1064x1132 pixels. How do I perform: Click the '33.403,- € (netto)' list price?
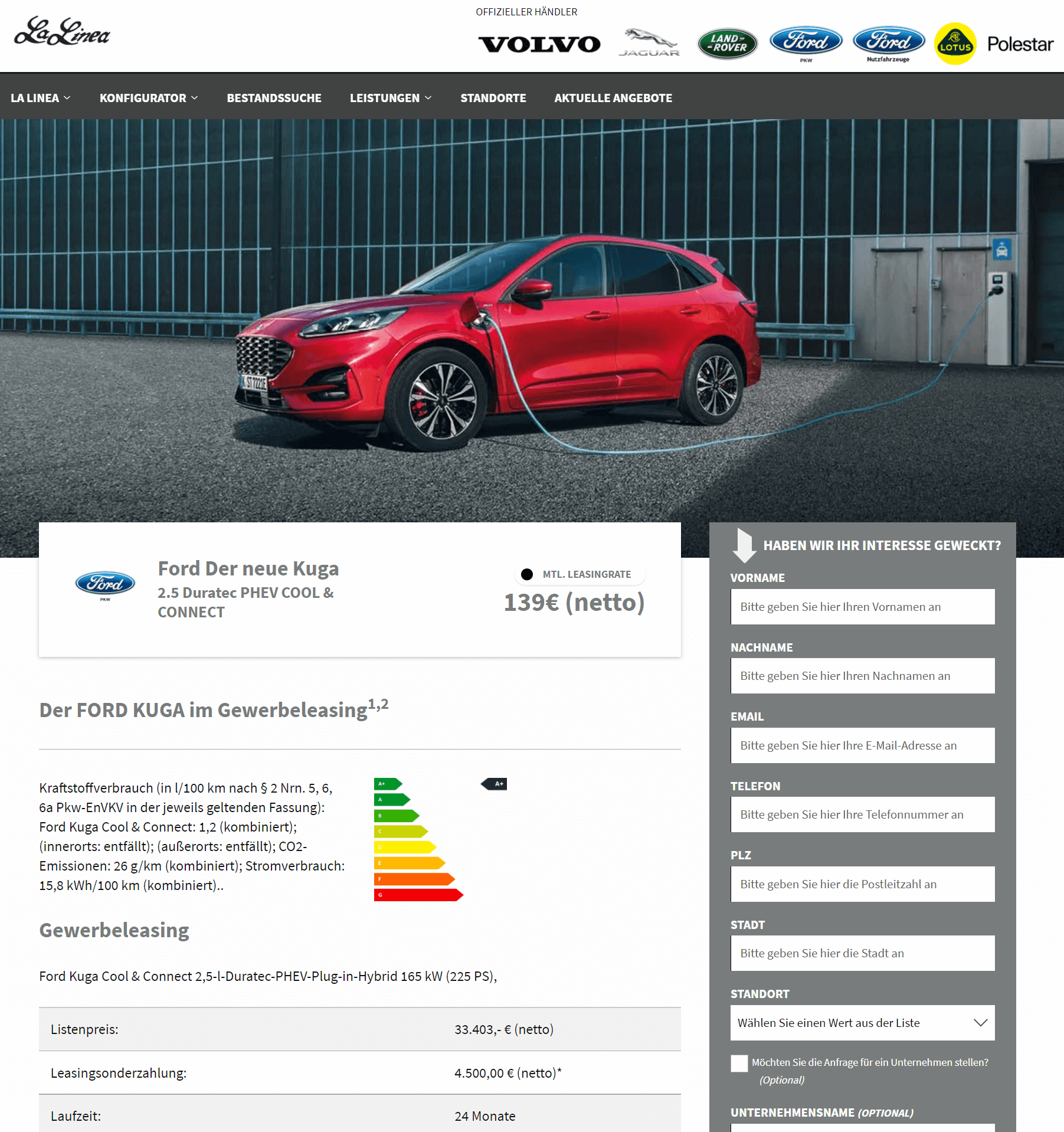tap(504, 1029)
